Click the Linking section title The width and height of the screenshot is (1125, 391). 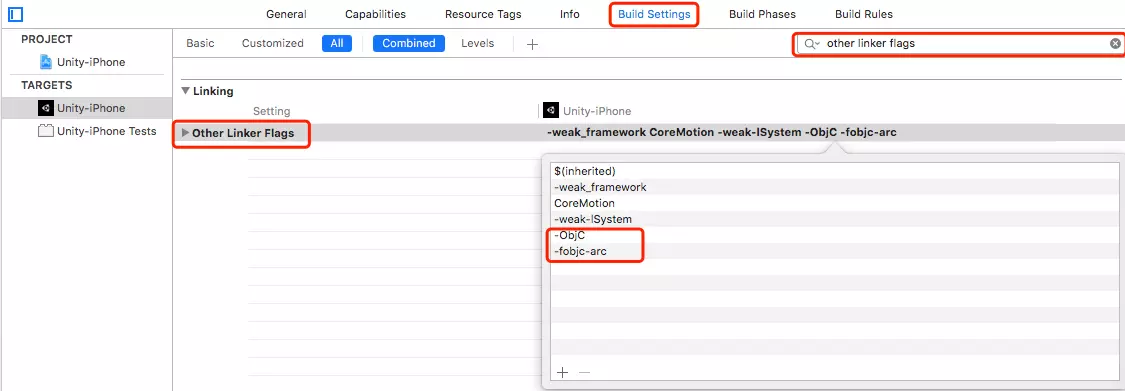pos(213,91)
